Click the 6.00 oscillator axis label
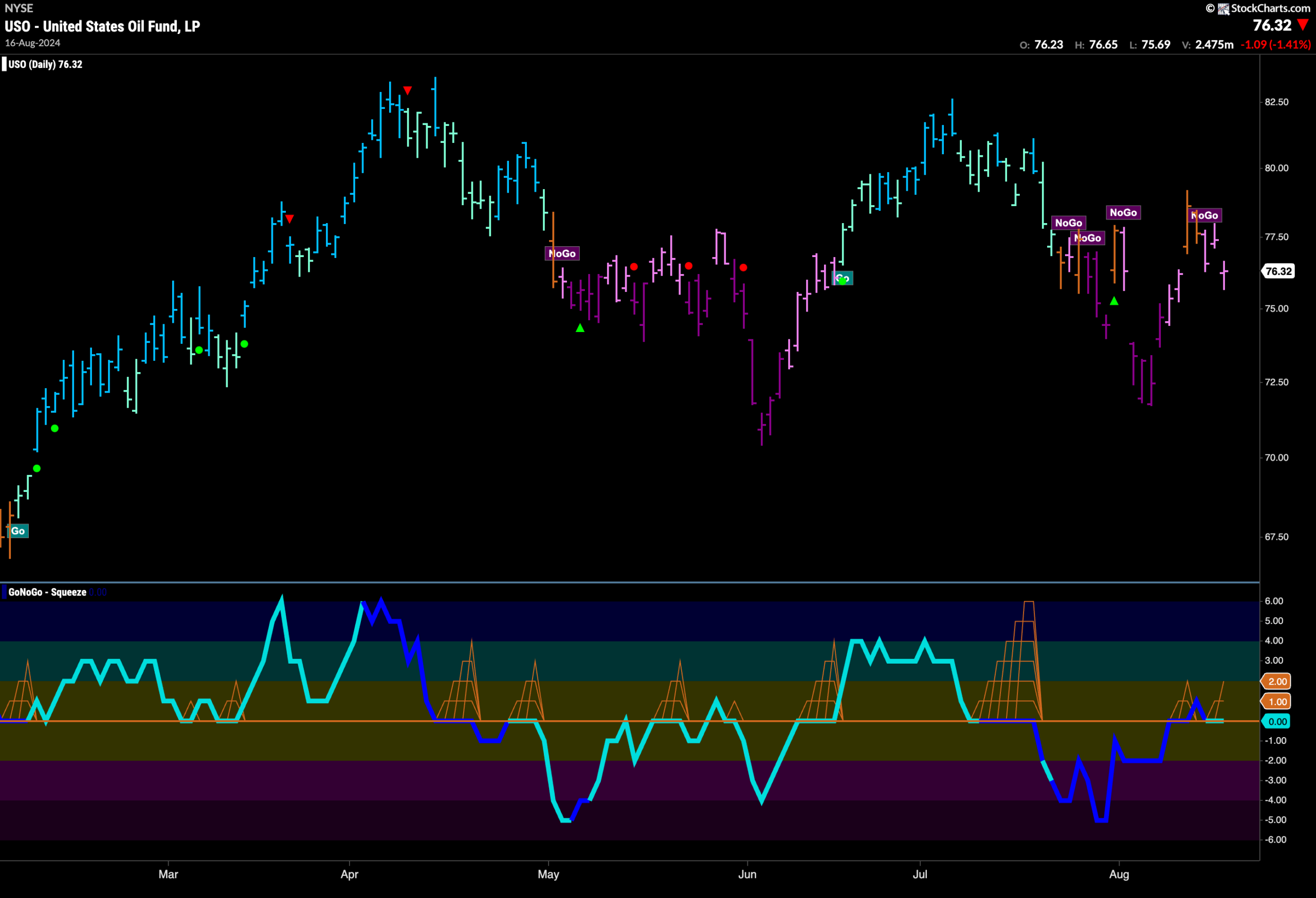Screen dimensions: 1316x898 [x=1274, y=601]
